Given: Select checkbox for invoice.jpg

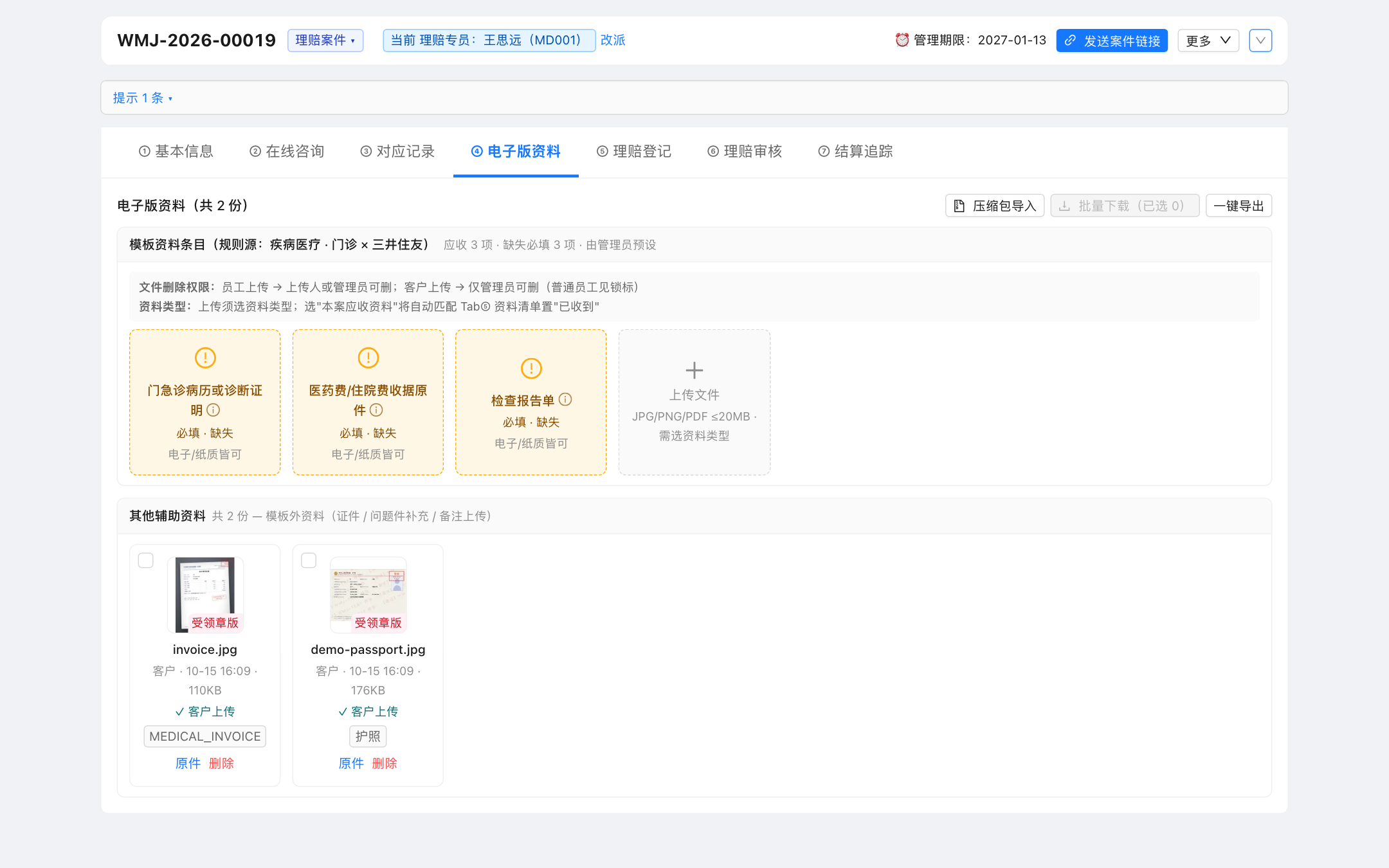Looking at the screenshot, I should click(x=146, y=561).
